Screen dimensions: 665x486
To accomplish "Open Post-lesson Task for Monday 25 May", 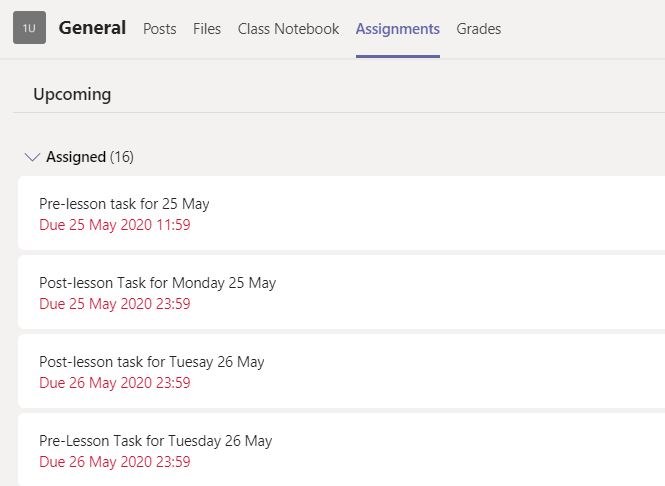I will pyautogui.click(x=157, y=283).
